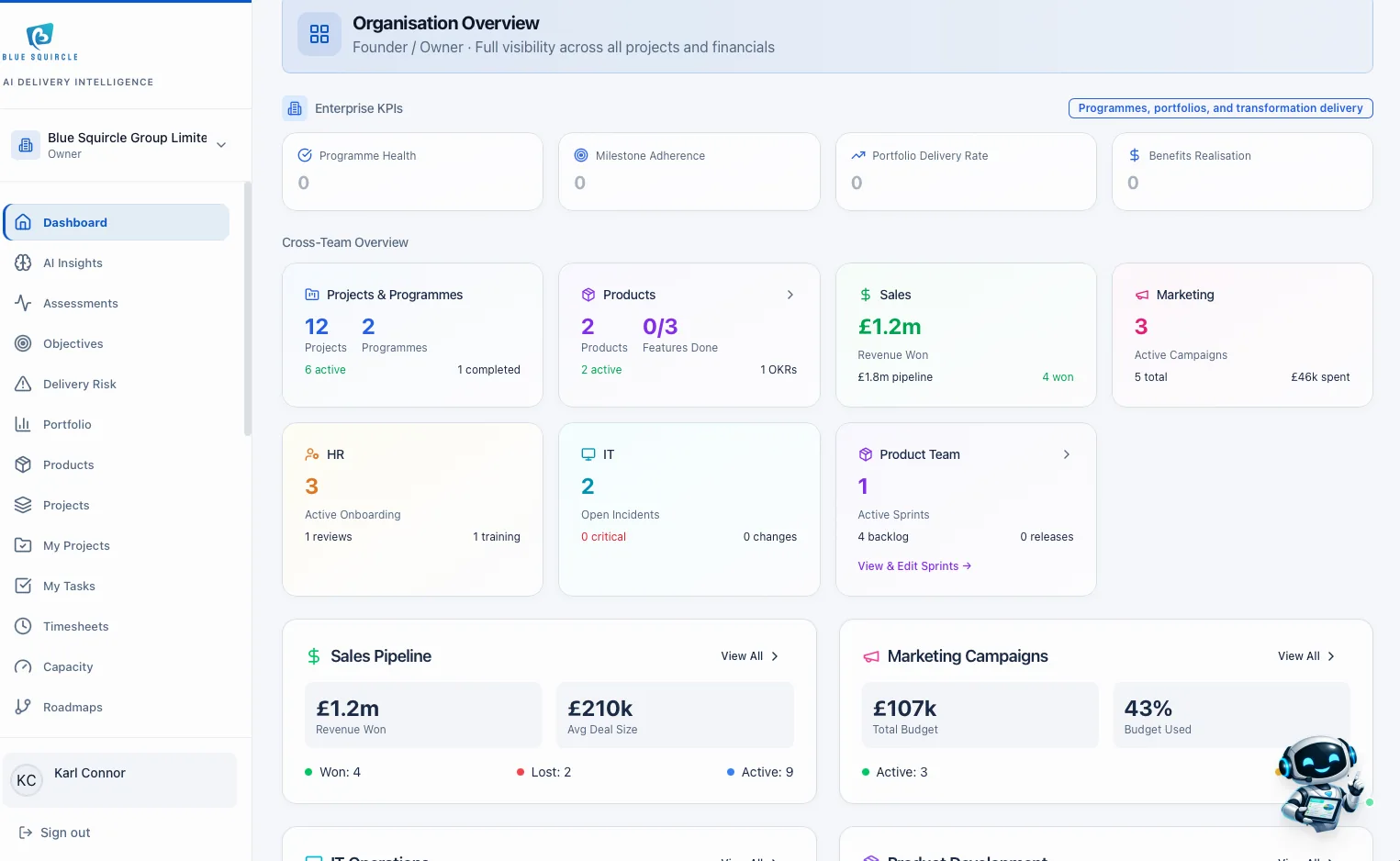
Task: Click the Capacity gauge icon
Action: (x=24, y=666)
